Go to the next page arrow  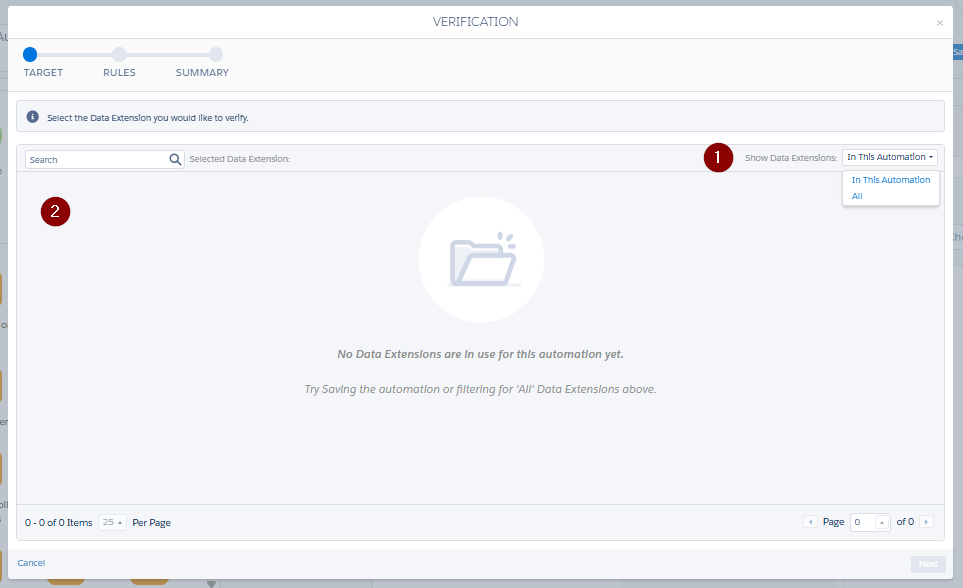926,522
